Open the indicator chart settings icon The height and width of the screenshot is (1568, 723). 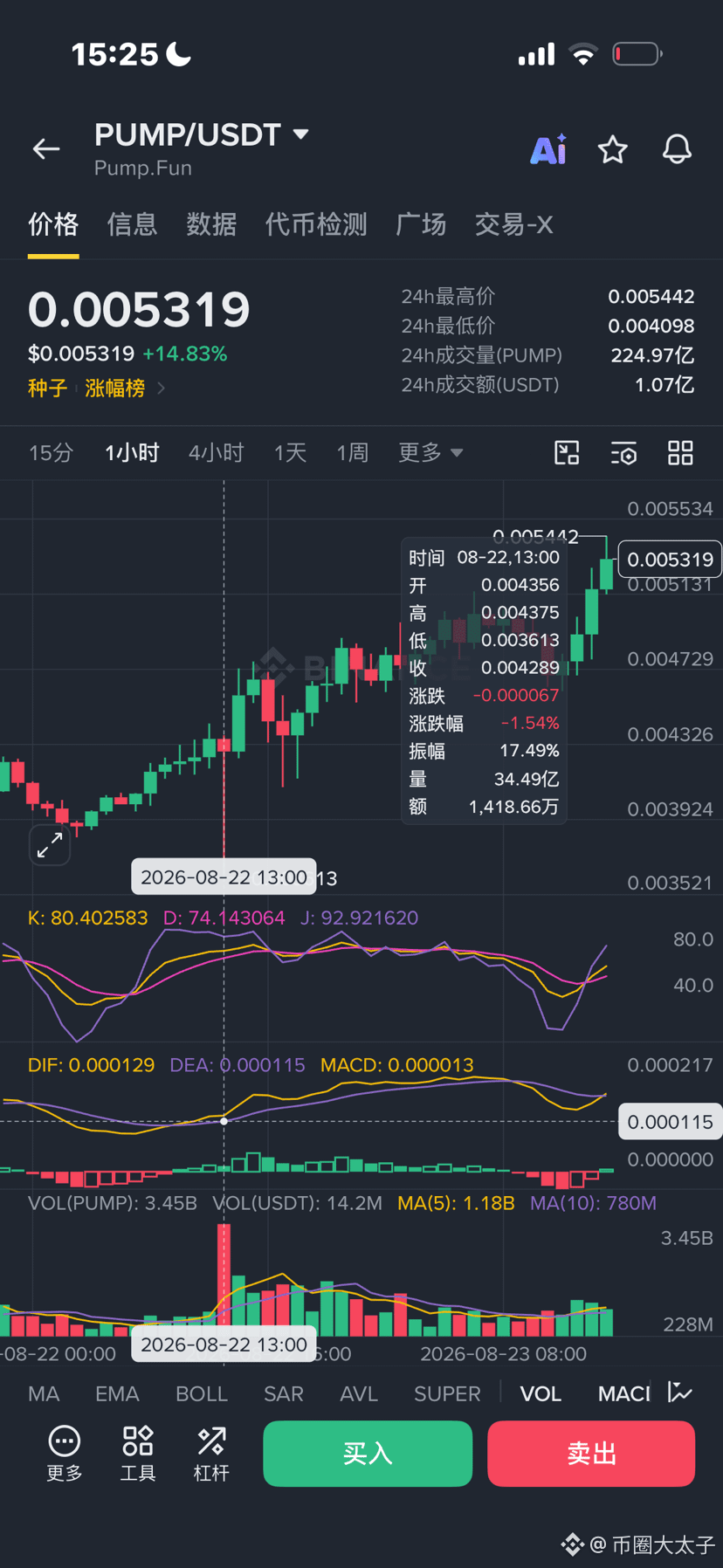tap(679, 1392)
